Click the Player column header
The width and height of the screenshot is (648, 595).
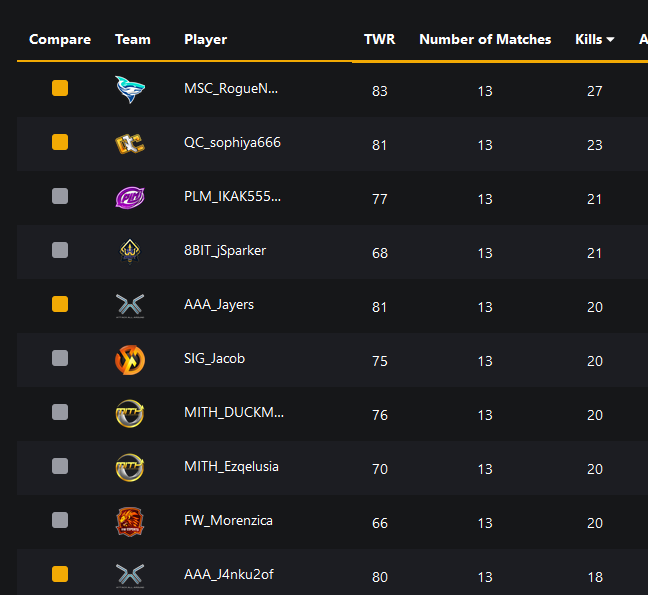pyautogui.click(x=205, y=39)
